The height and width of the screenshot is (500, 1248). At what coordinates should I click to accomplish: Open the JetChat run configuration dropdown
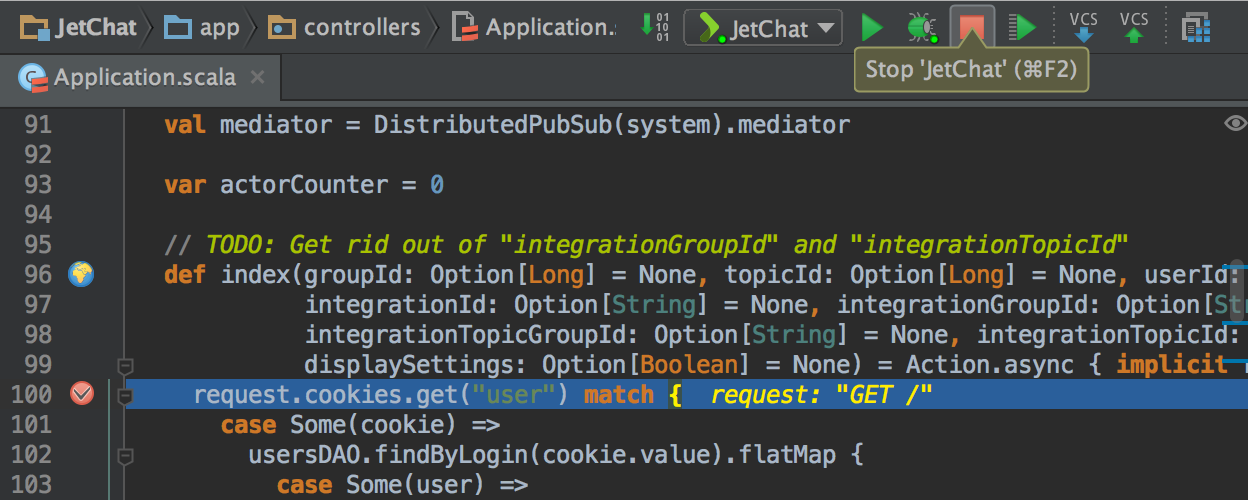pyautogui.click(x=763, y=27)
